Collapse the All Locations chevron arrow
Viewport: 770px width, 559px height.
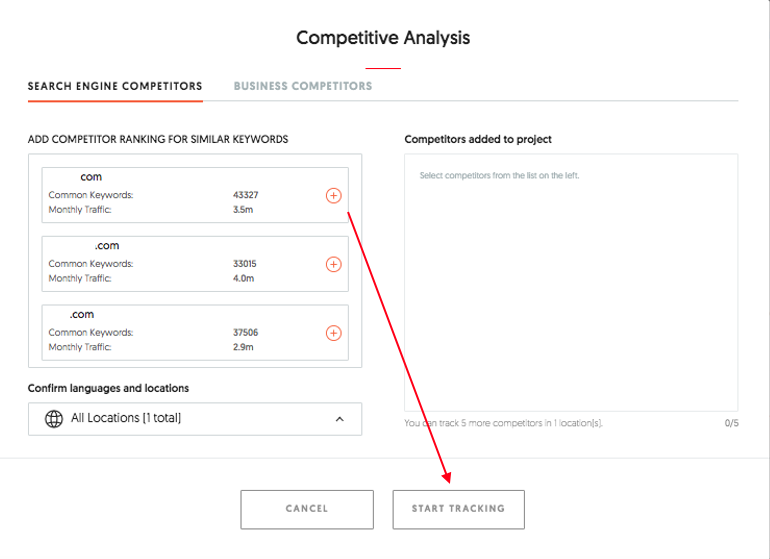click(x=339, y=419)
